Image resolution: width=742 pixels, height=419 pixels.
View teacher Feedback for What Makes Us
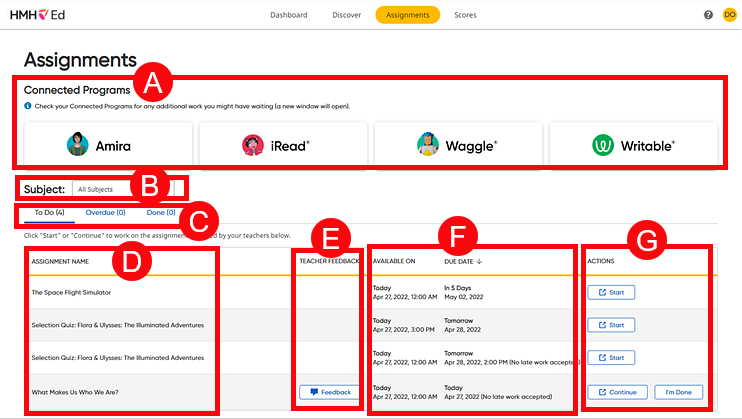point(330,392)
